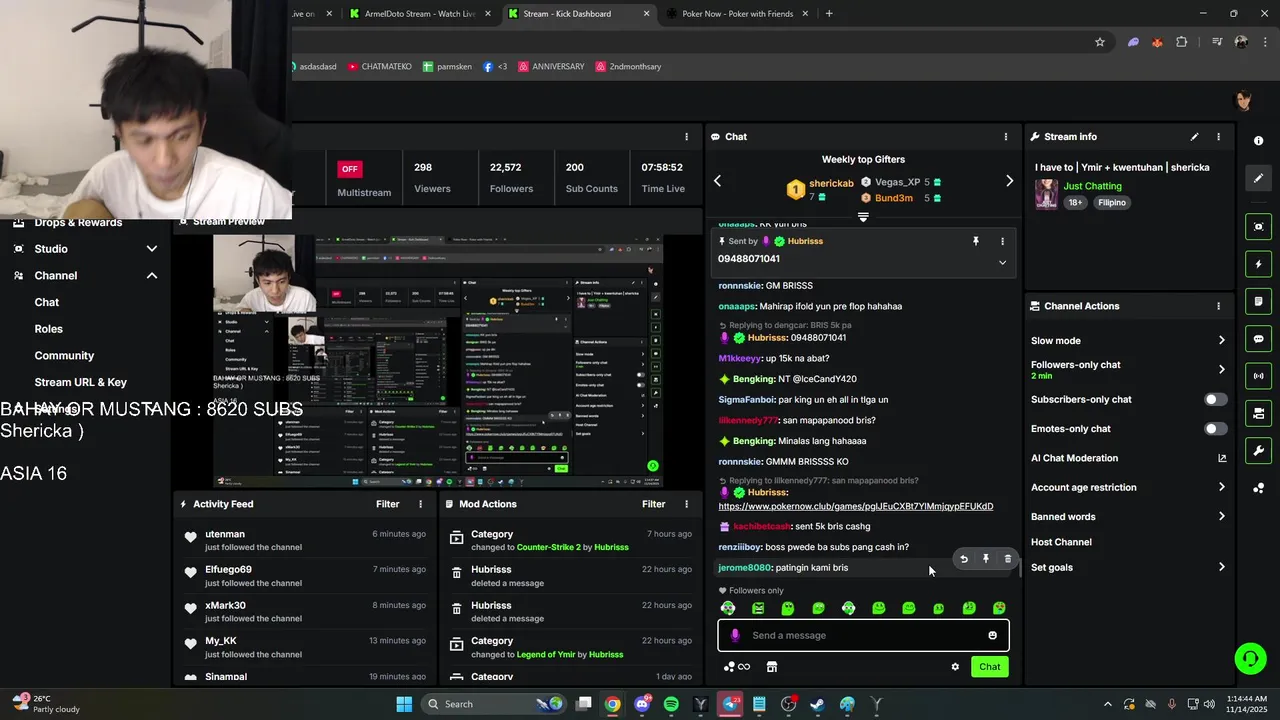The image size is (1280, 720).
Task: Expand the pinned message chevron
Action: 1002,262
